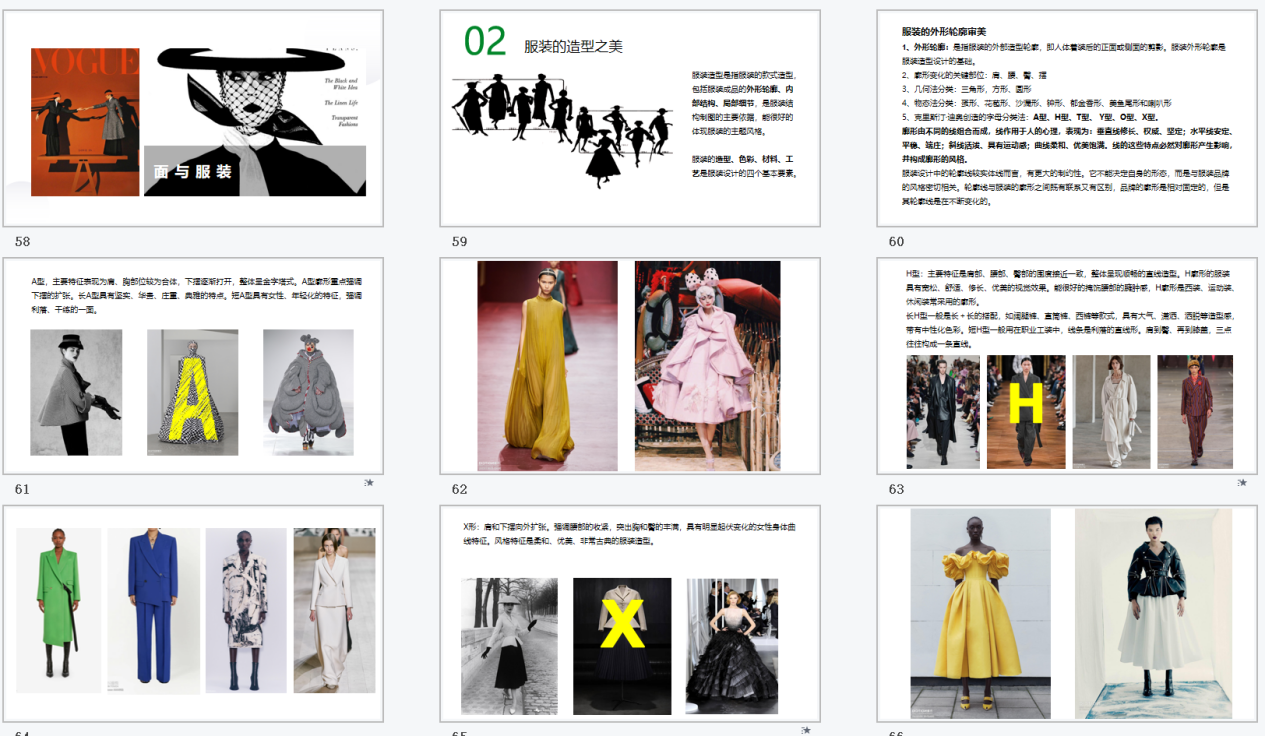The image size is (1265, 736).
Task: Open slide 60 about 服装的外形轮廓审美
Action: pos(1067,118)
